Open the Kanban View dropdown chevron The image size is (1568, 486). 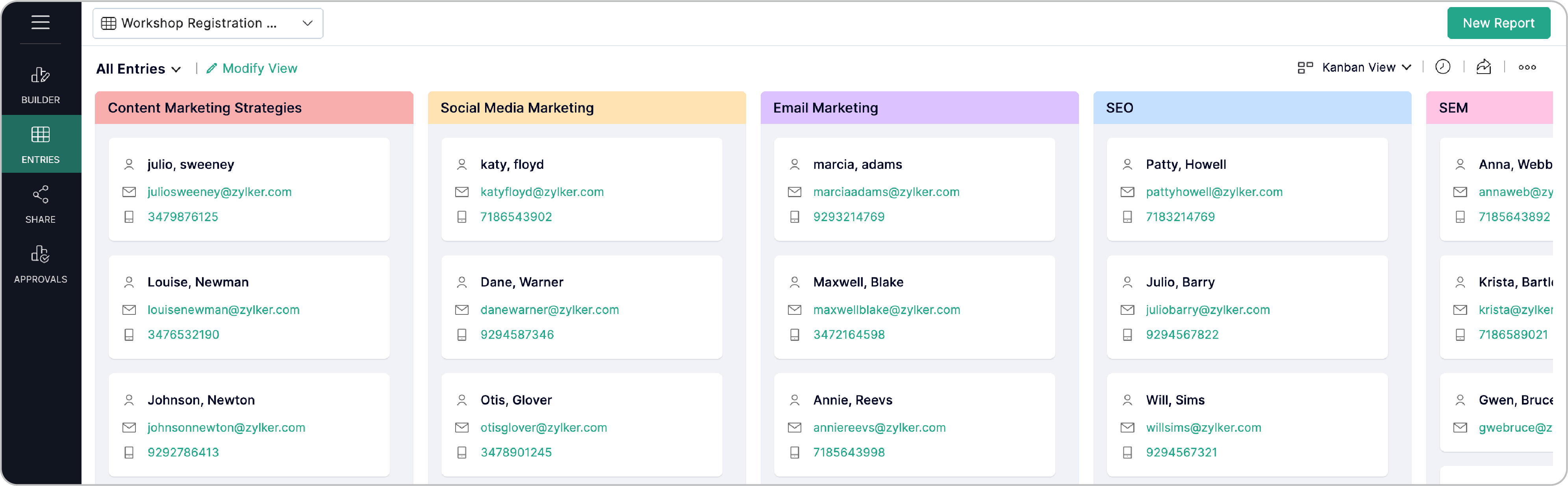pos(1406,68)
